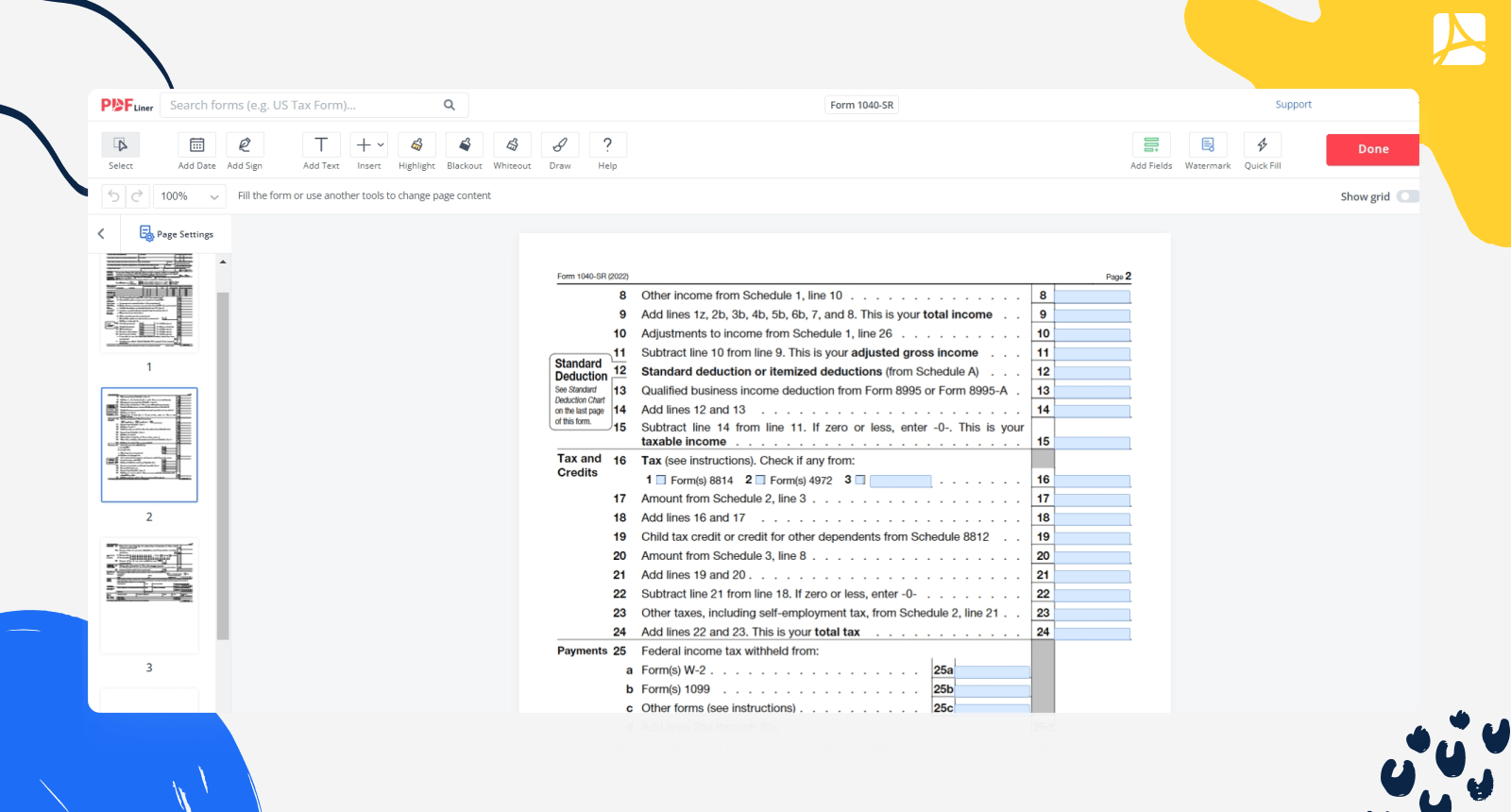
Task: Open the Support link
Action: coord(1293,105)
